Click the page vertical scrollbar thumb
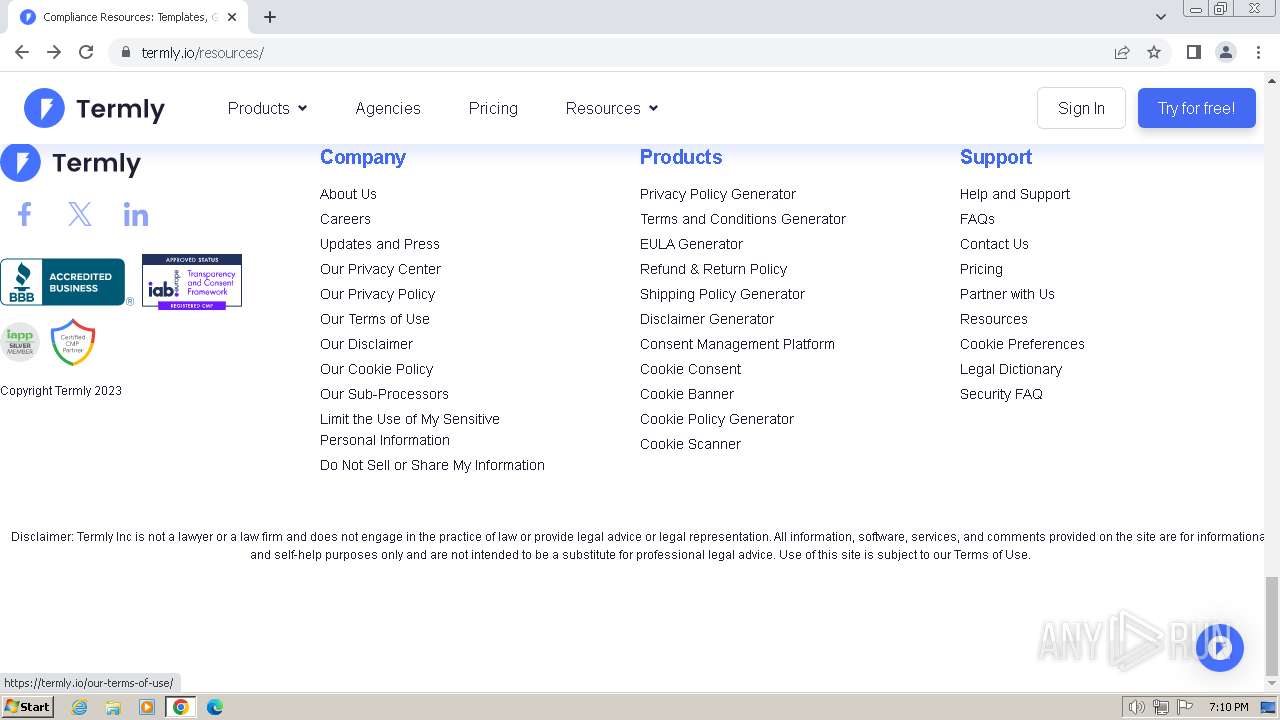Viewport: 1280px width, 720px height. pos(1272,626)
